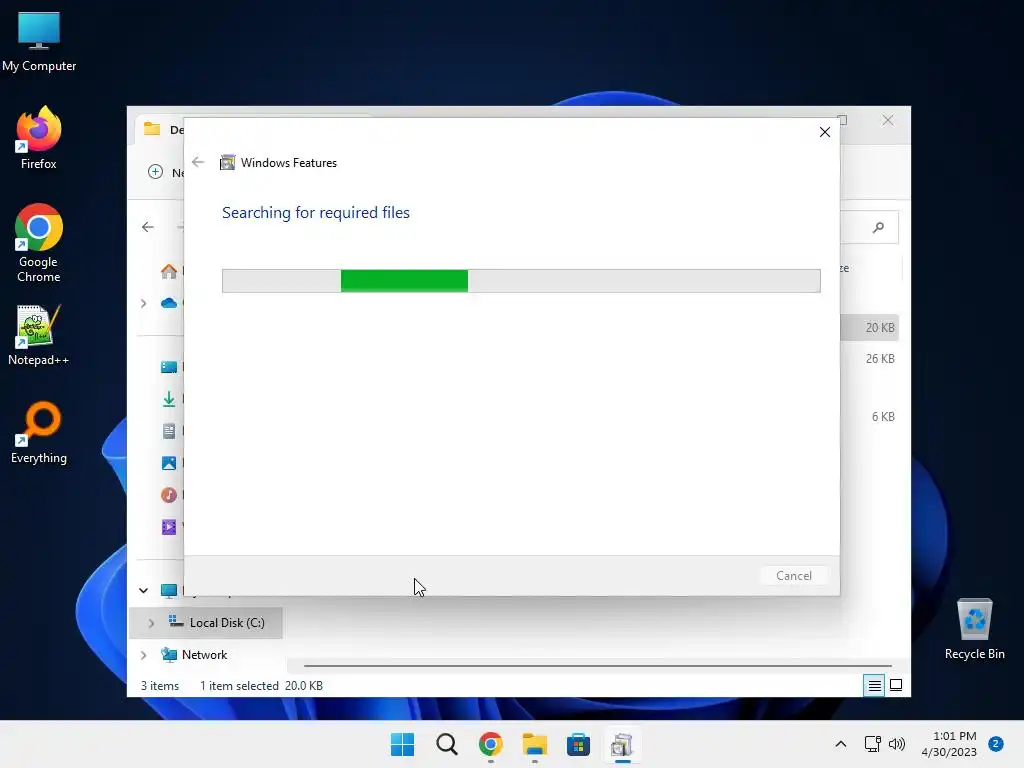Switch to large icons view in File Explorer
The image size is (1024, 768).
896,685
